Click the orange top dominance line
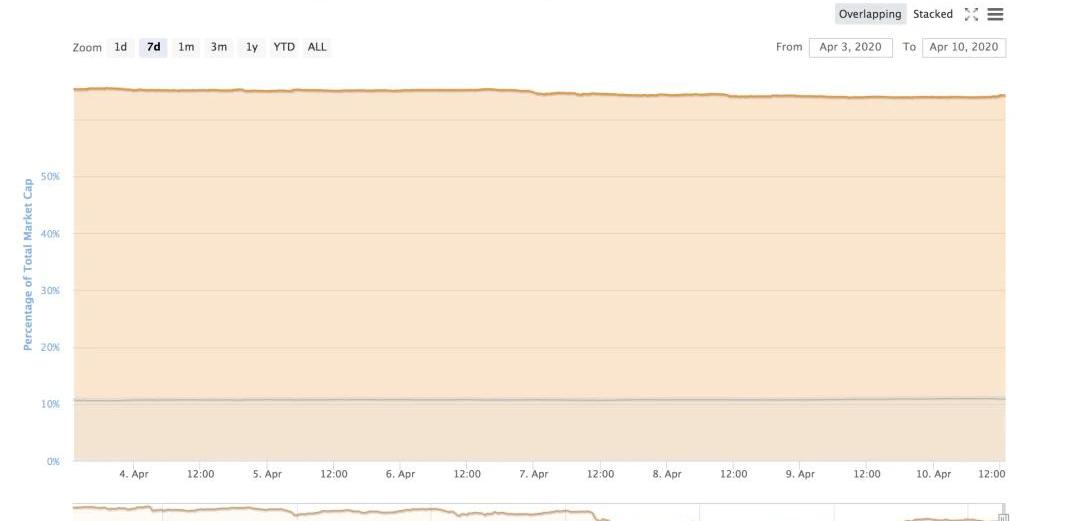1080x521 pixels. tap(400, 90)
